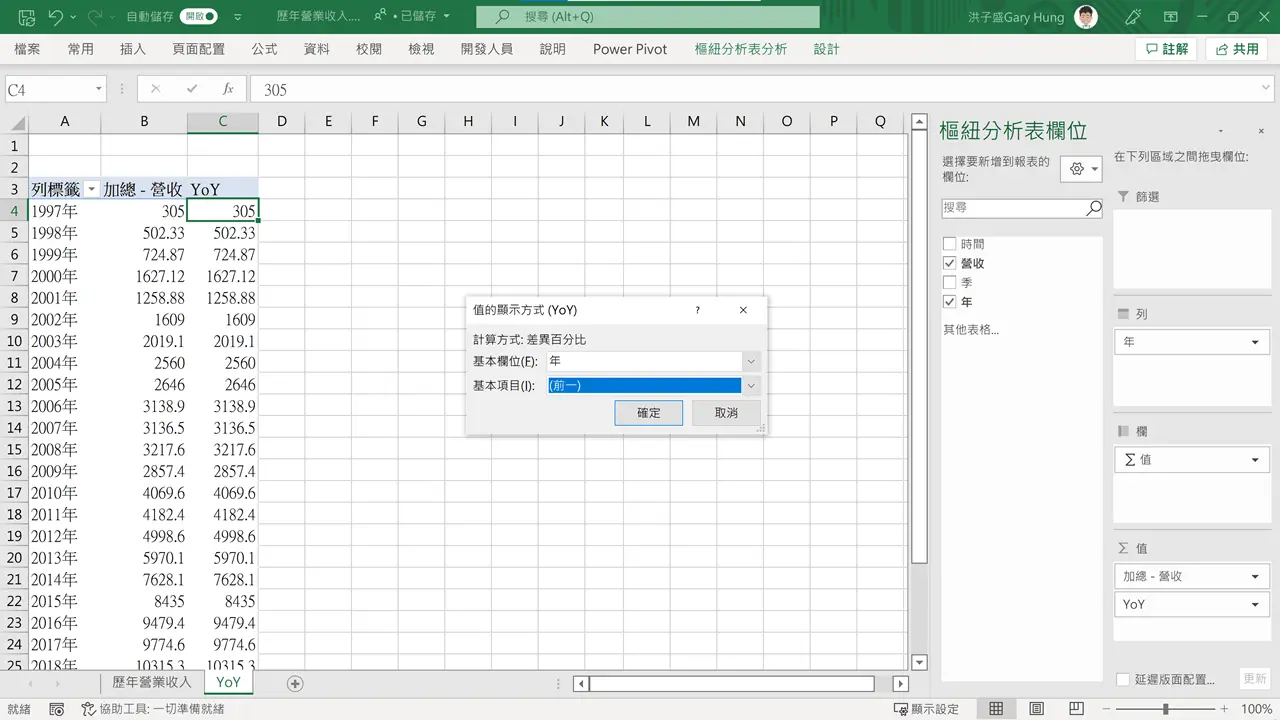Viewport: 1280px width, 720px height.
Task: Confirm with the 確定 button
Action: click(649, 413)
